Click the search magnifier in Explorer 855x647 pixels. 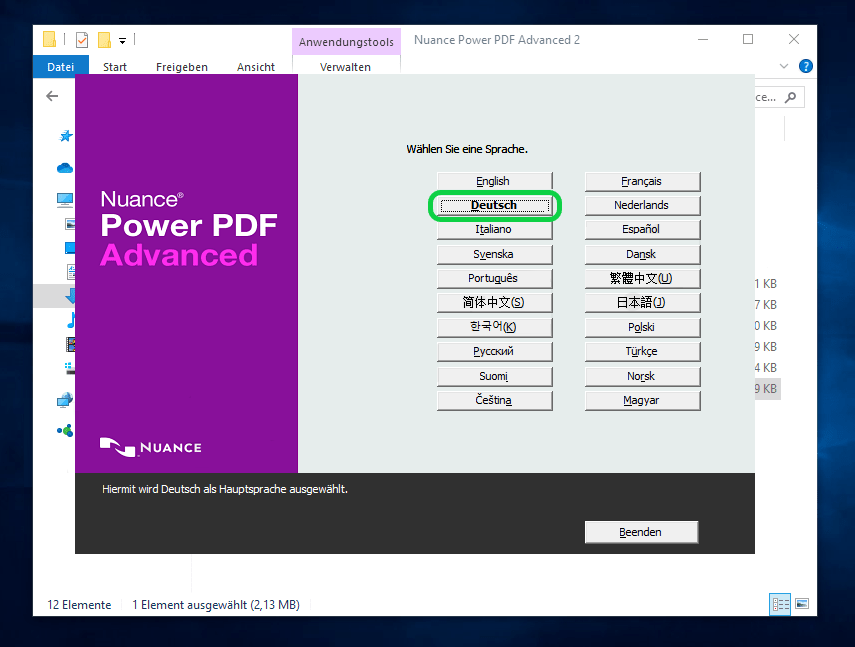[791, 97]
